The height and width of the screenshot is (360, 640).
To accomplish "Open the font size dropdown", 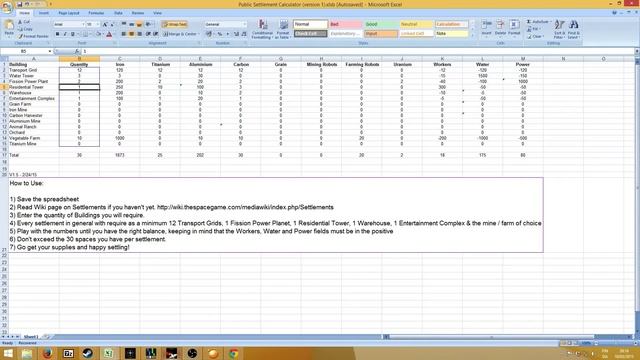I will (x=98, y=24).
